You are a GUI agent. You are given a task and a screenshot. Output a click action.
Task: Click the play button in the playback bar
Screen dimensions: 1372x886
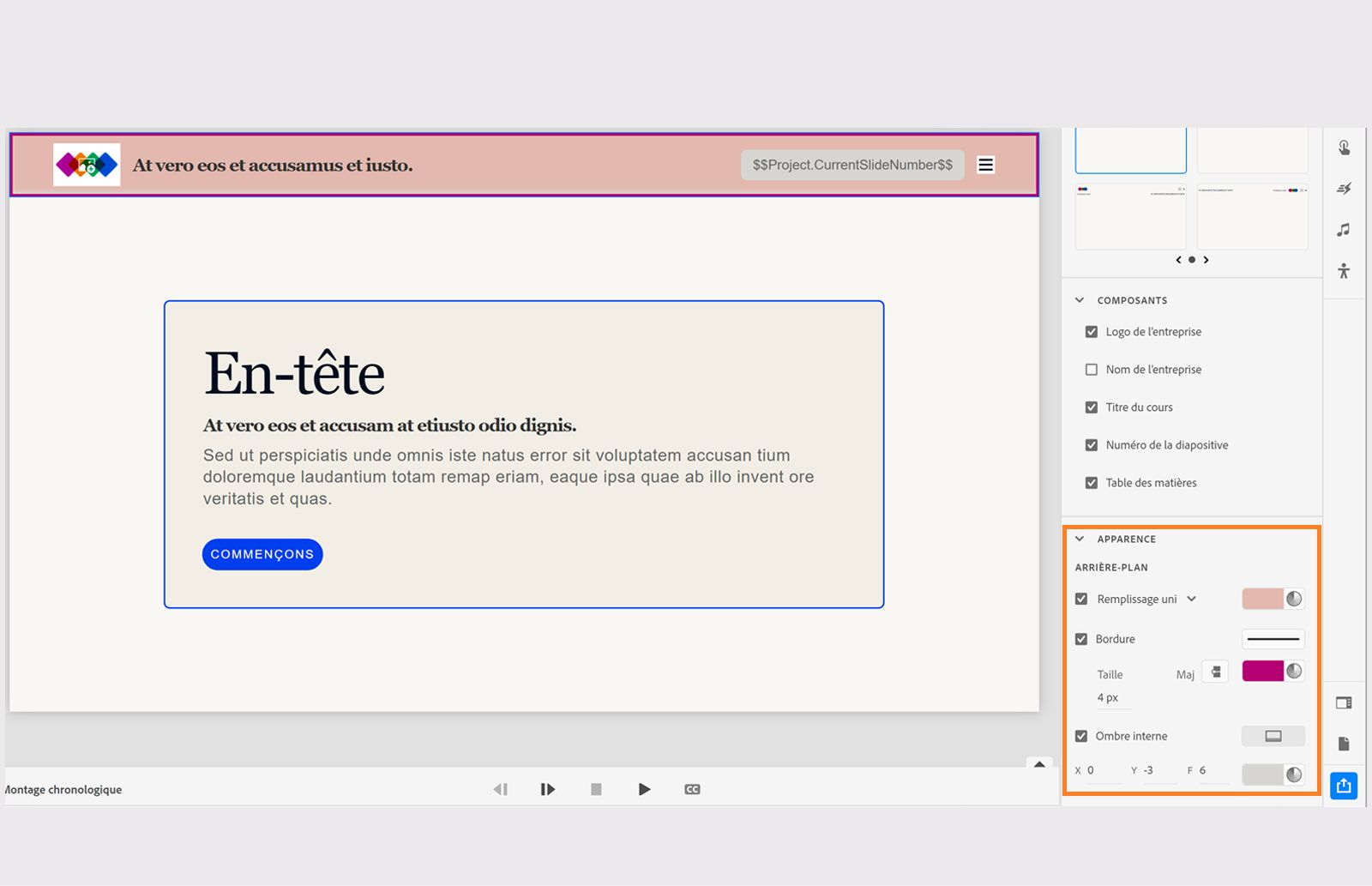point(644,789)
